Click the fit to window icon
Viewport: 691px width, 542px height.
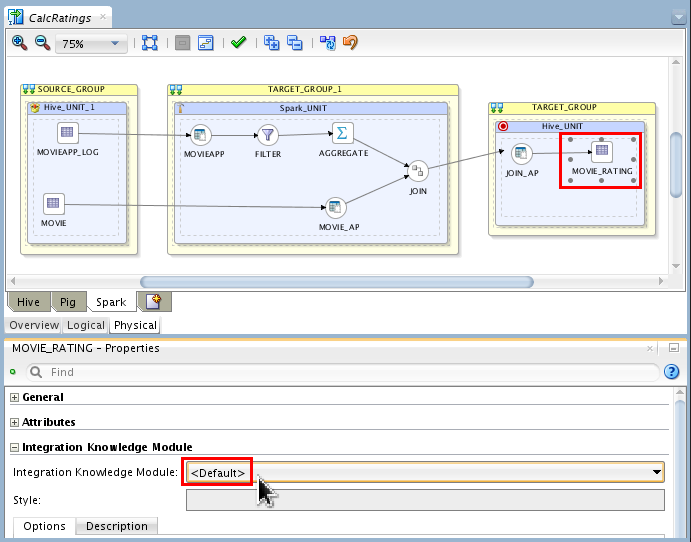[150, 43]
